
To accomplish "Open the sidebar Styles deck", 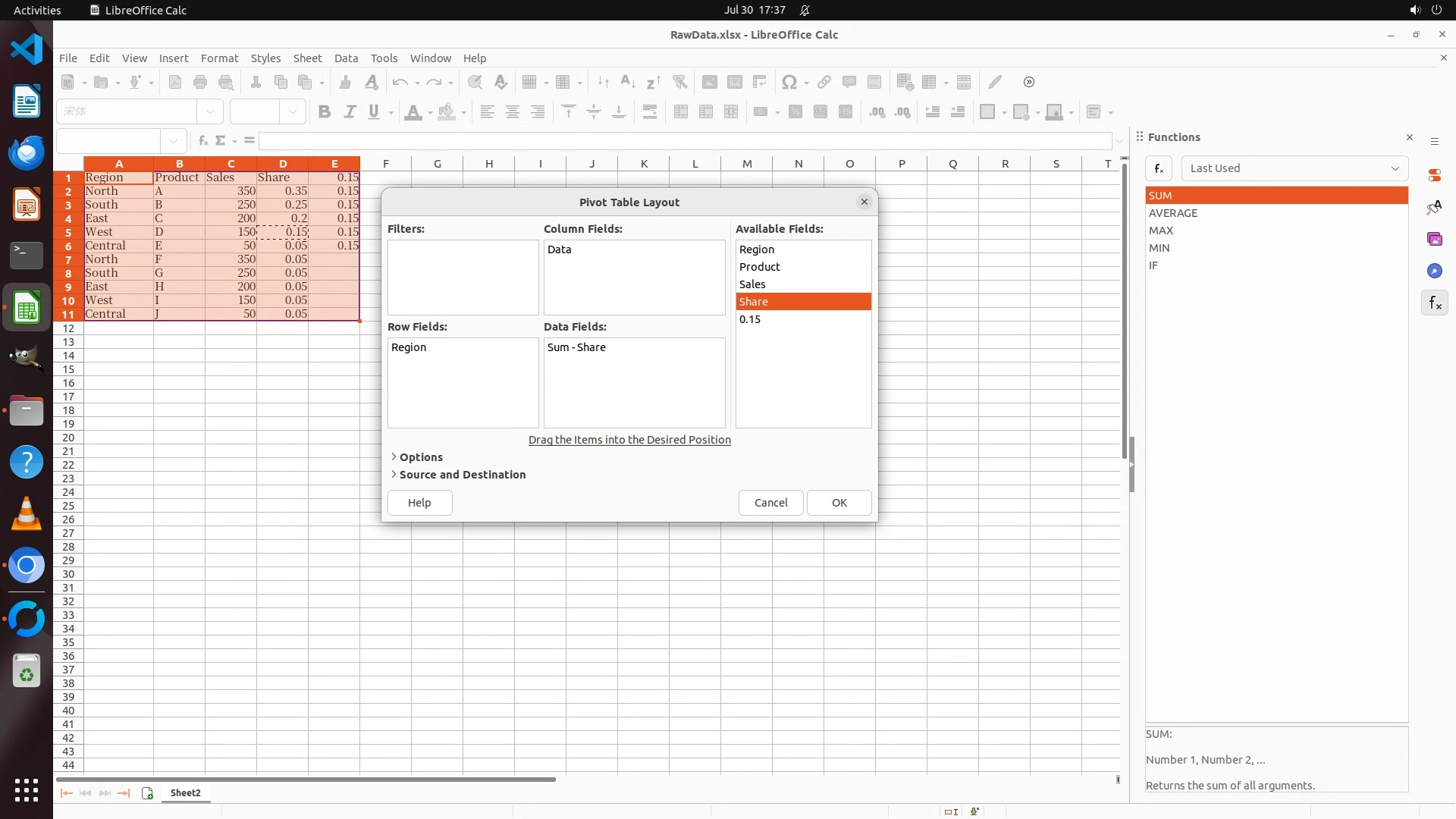I will tap(1434, 207).
